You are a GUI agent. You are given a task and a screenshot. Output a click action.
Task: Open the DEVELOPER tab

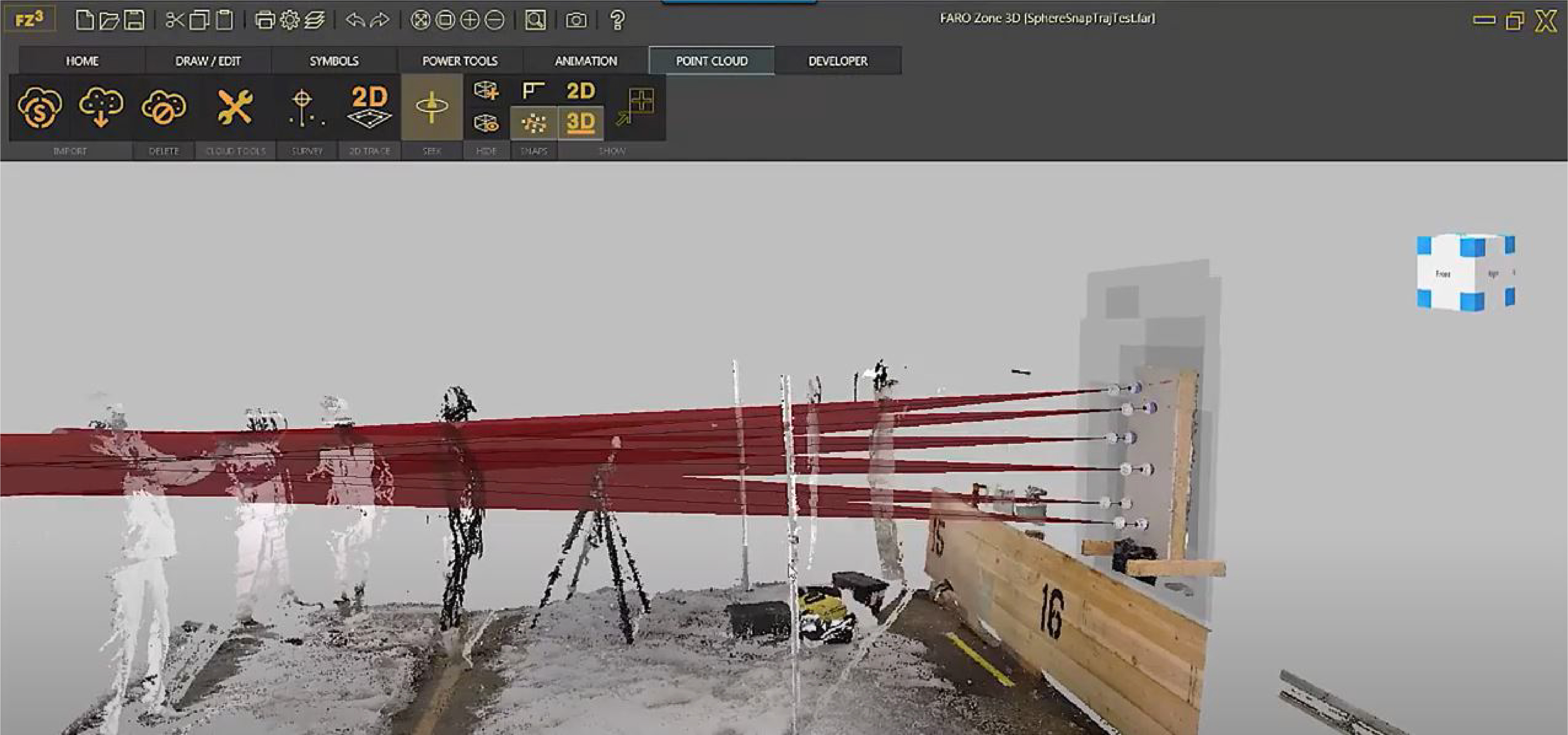[x=838, y=61]
